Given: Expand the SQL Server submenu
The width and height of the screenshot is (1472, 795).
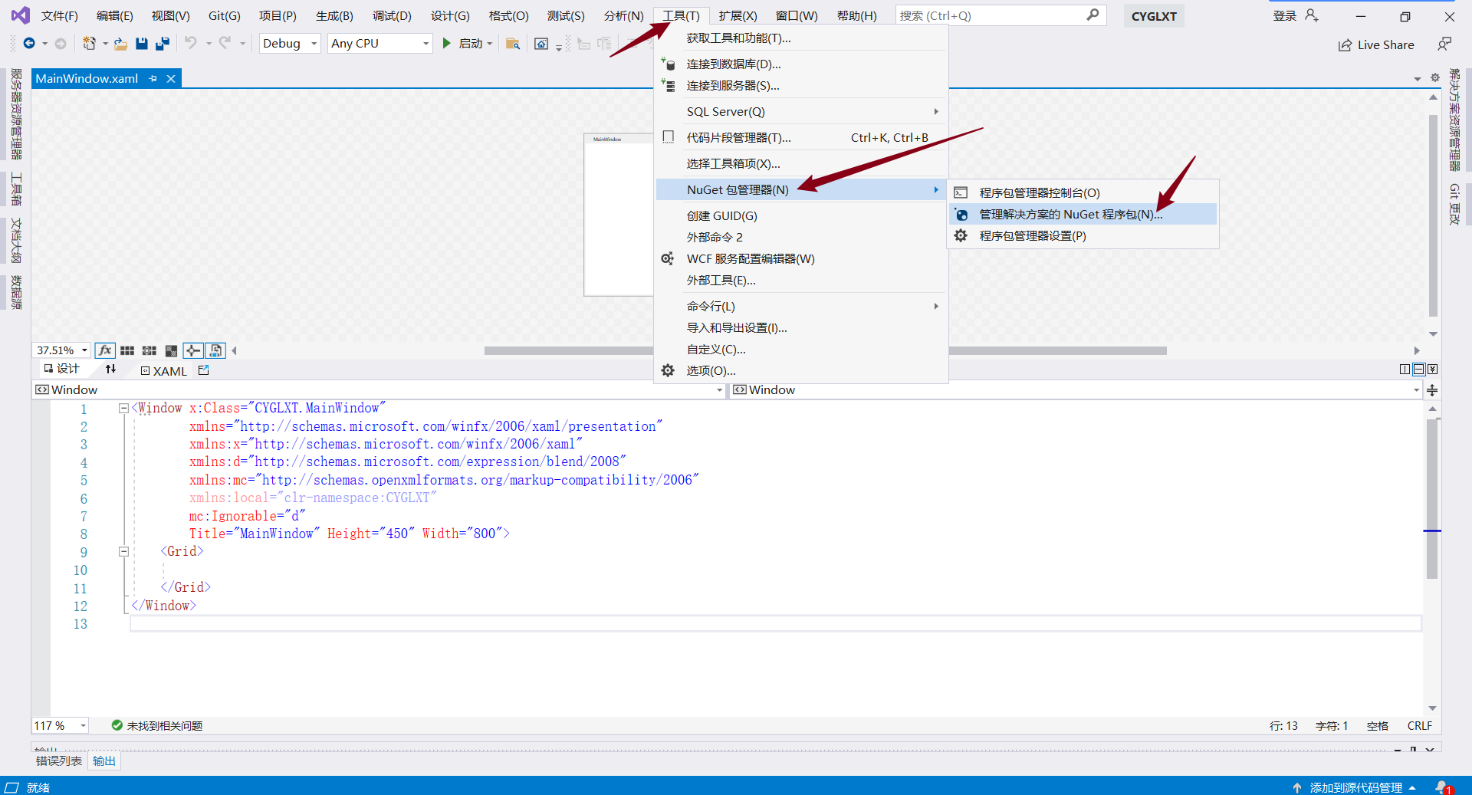Looking at the screenshot, I should coord(800,112).
